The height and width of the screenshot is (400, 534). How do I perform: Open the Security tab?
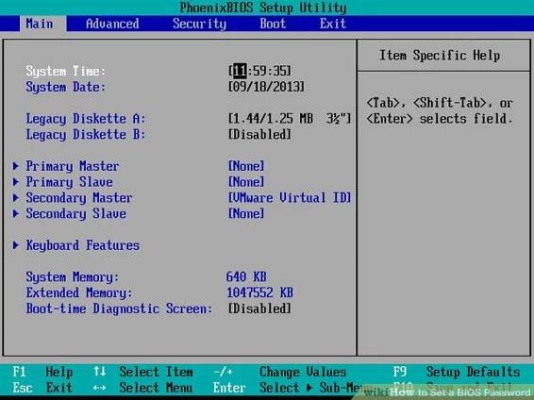[199, 24]
